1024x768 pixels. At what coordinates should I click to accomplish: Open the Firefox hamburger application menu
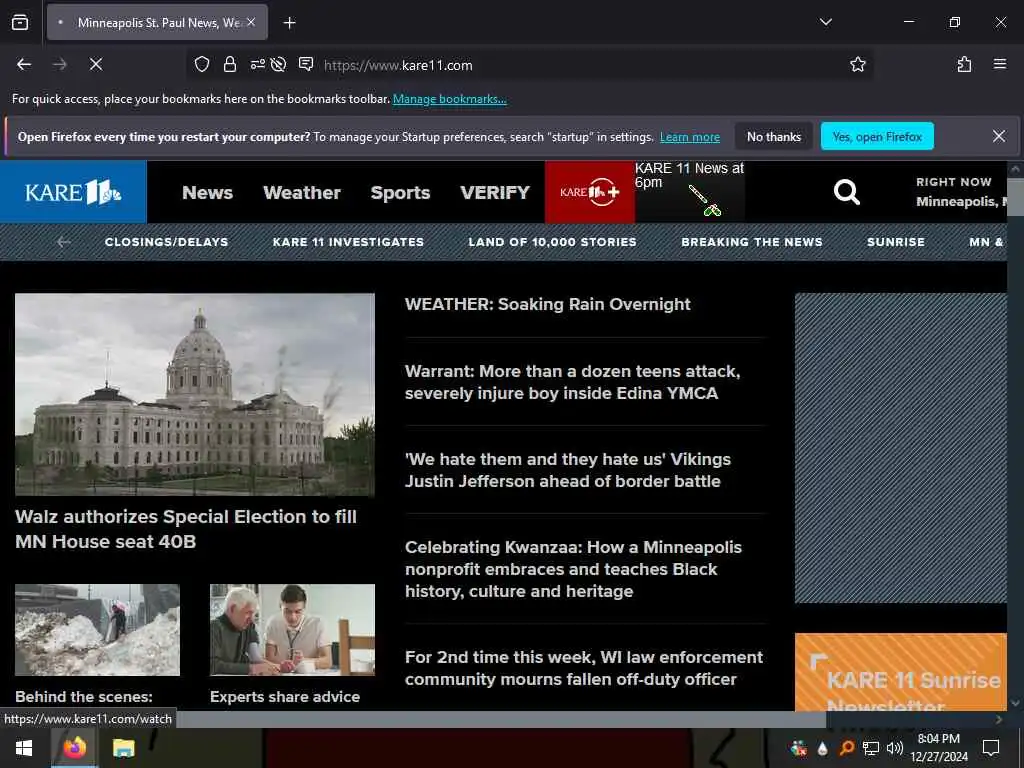click(x=1000, y=64)
